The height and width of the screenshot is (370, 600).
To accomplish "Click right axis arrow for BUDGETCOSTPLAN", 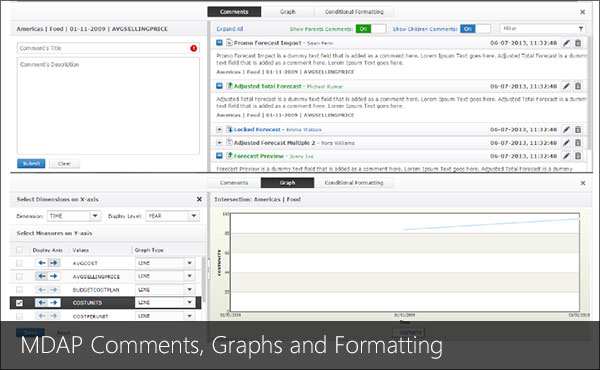I will (x=54, y=290).
